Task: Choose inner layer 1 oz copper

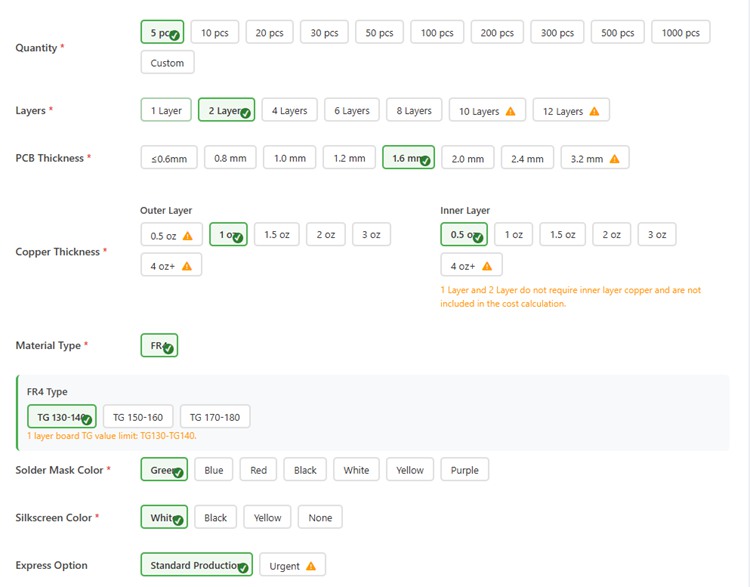Action: (513, 235)
